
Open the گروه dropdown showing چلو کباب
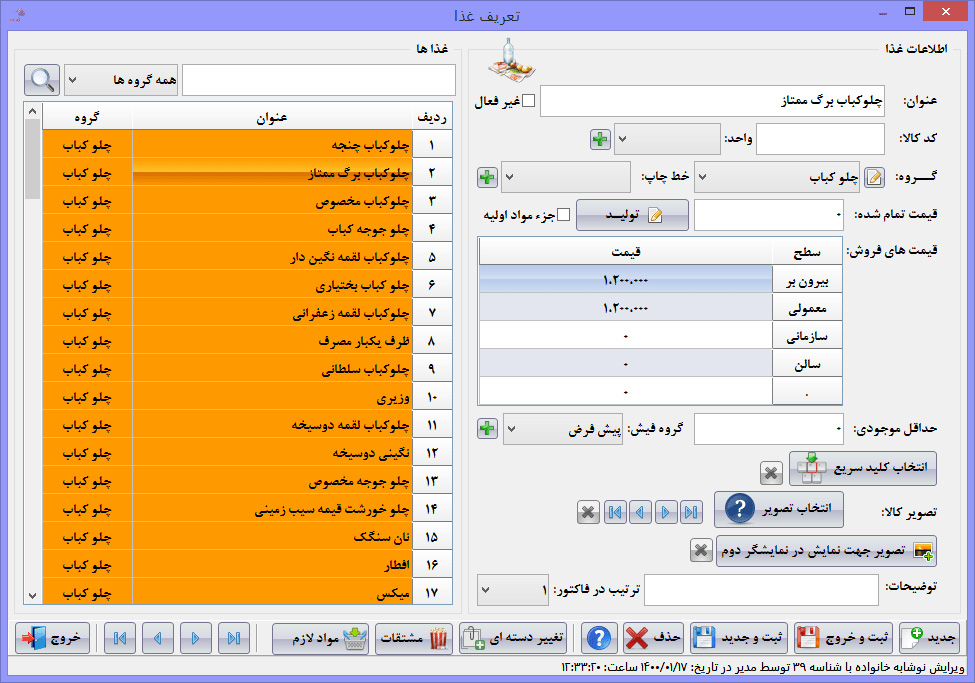[x=777, y=177]
